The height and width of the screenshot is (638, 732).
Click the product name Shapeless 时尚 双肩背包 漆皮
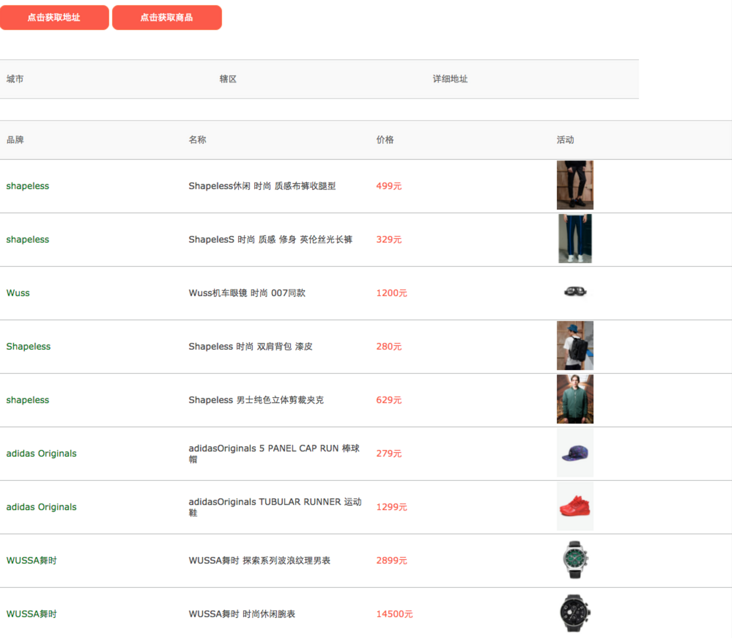(250, 346)
